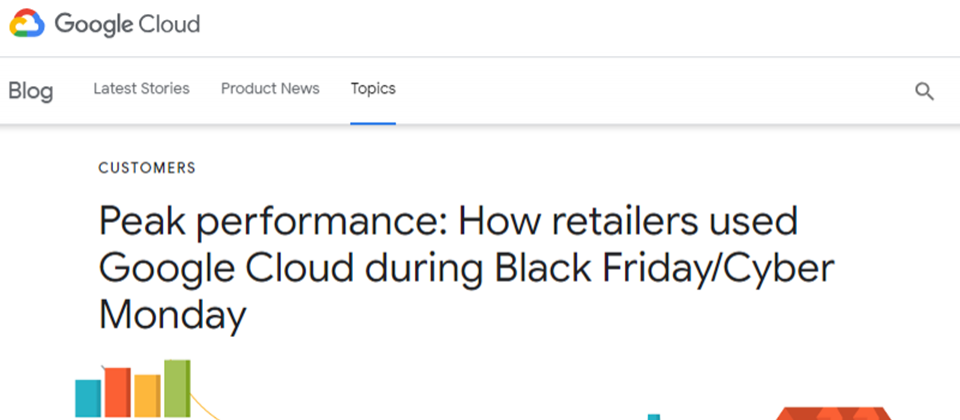Open search with the magnifier icon
The height and width of the screenshot is (420, 960).
point(924,91)
